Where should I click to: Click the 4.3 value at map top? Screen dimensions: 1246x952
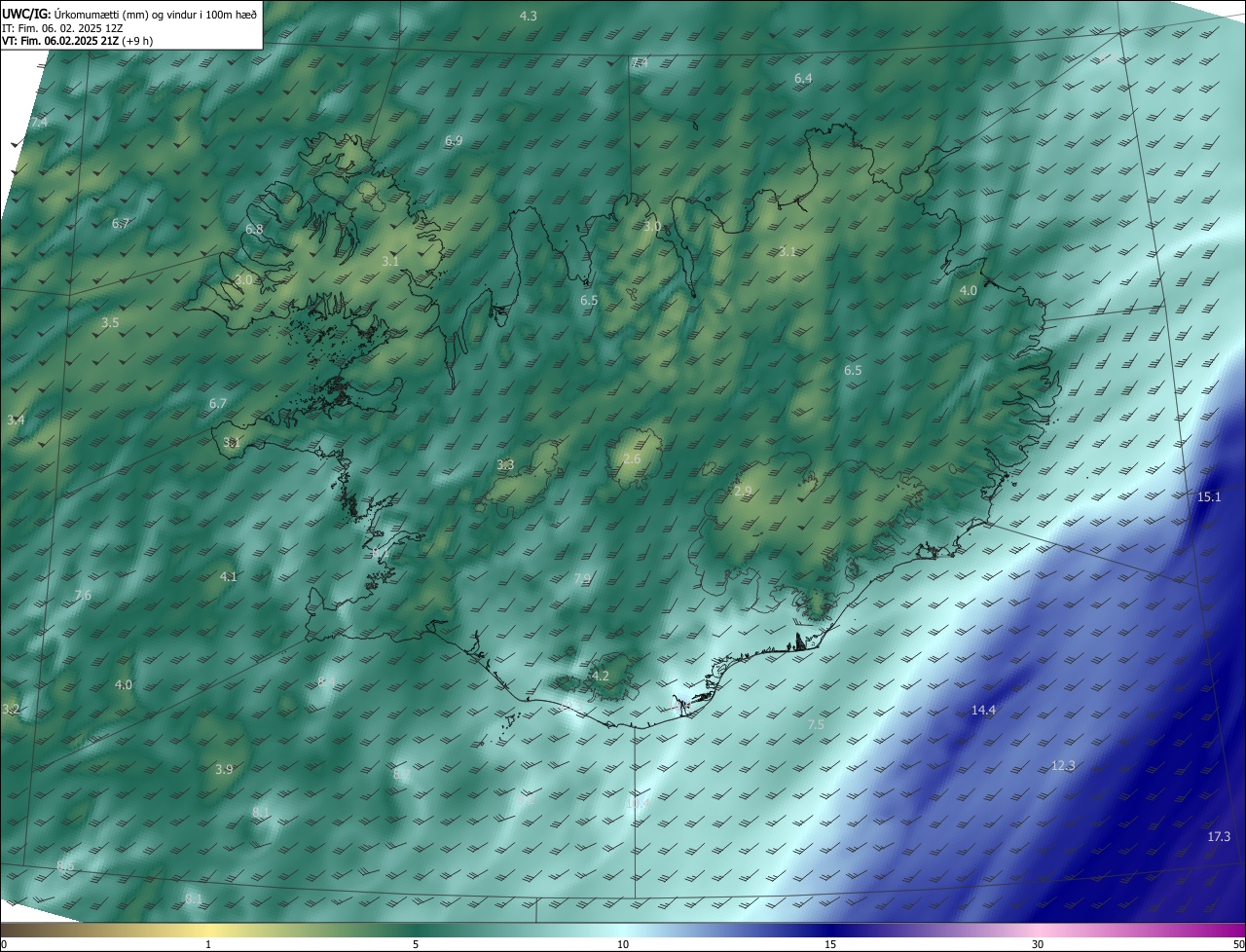(529, 16)
